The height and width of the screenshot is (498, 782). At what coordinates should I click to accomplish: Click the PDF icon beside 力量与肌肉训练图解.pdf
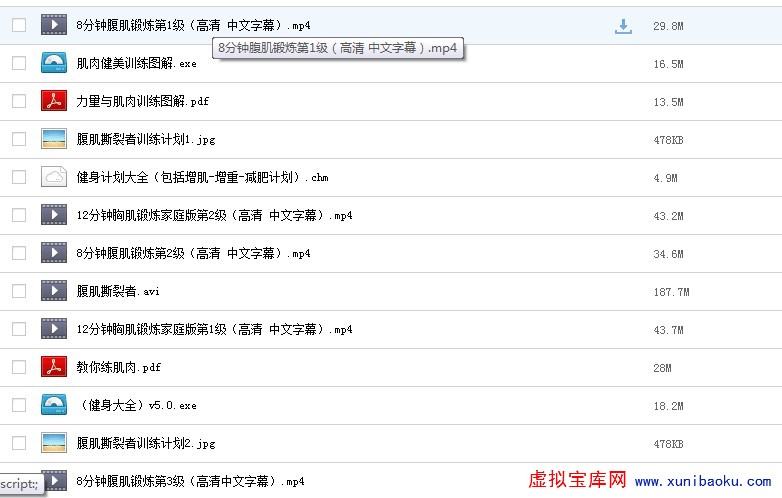pyautogui.click(x=53, y=101)
